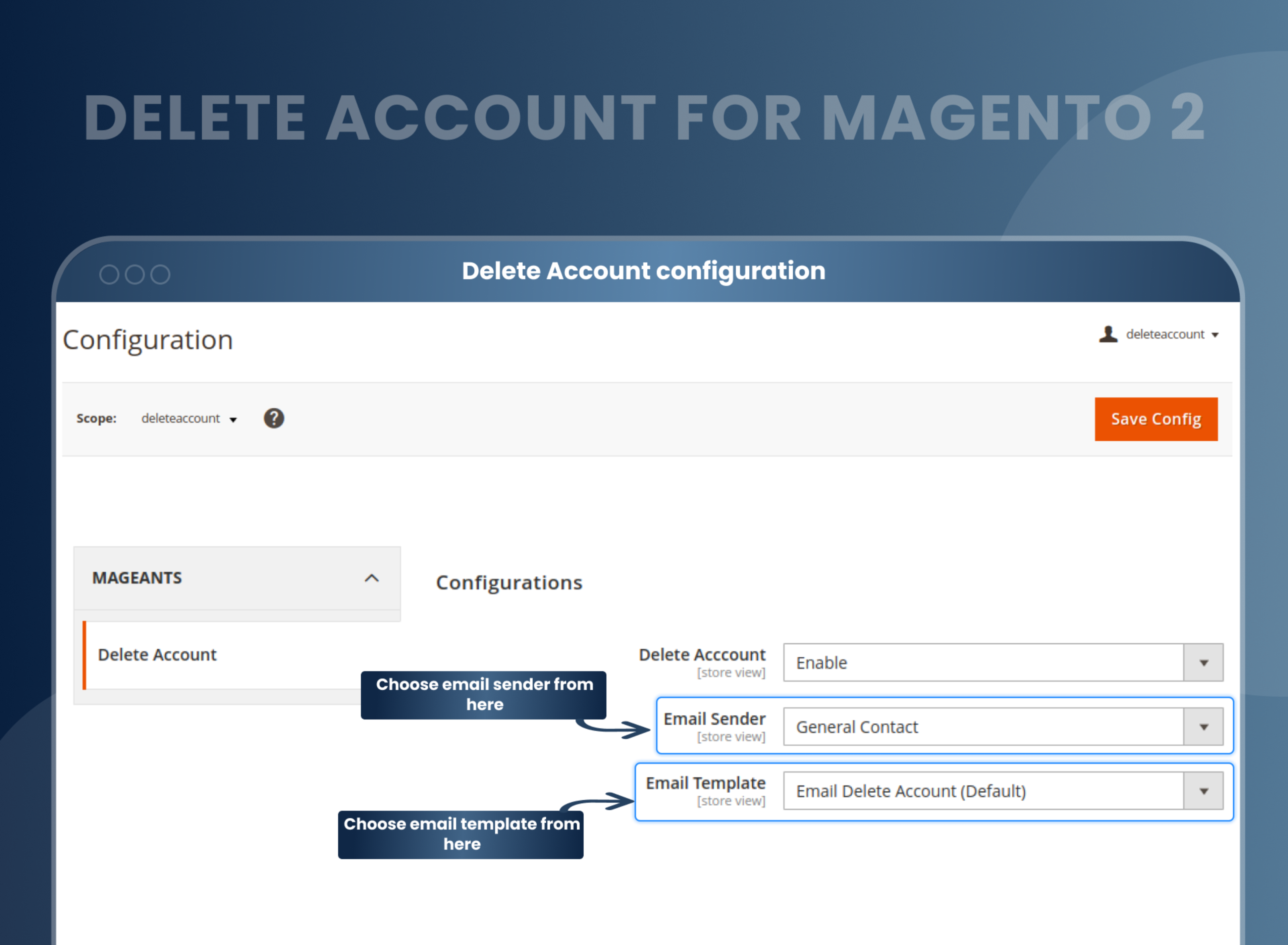Click the Email Sender field label
Image resolution: width=1288 pixels, height=945 pixels.
click(x=714, y=718)
